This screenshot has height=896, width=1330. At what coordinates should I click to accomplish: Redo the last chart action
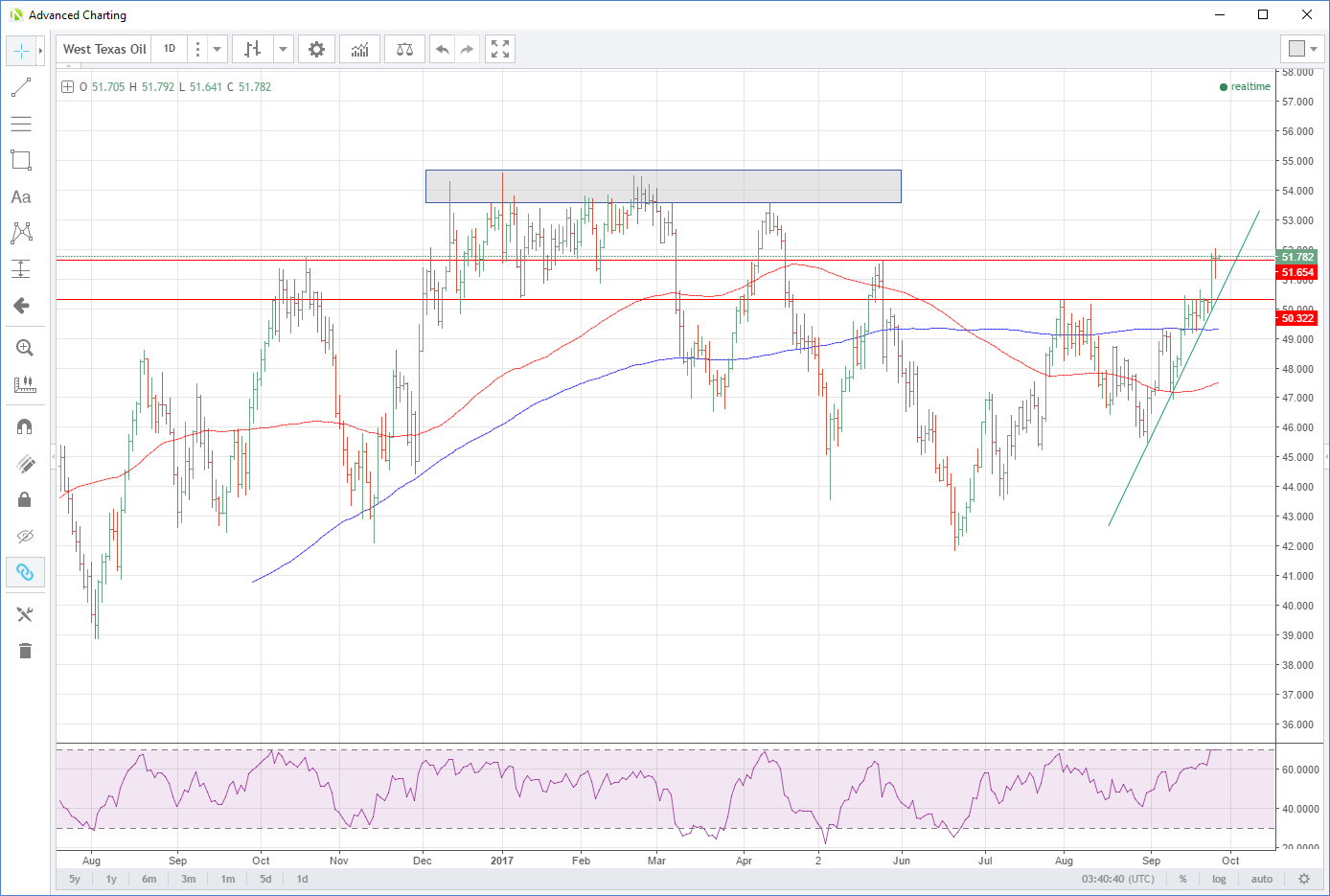coord(467,49)
